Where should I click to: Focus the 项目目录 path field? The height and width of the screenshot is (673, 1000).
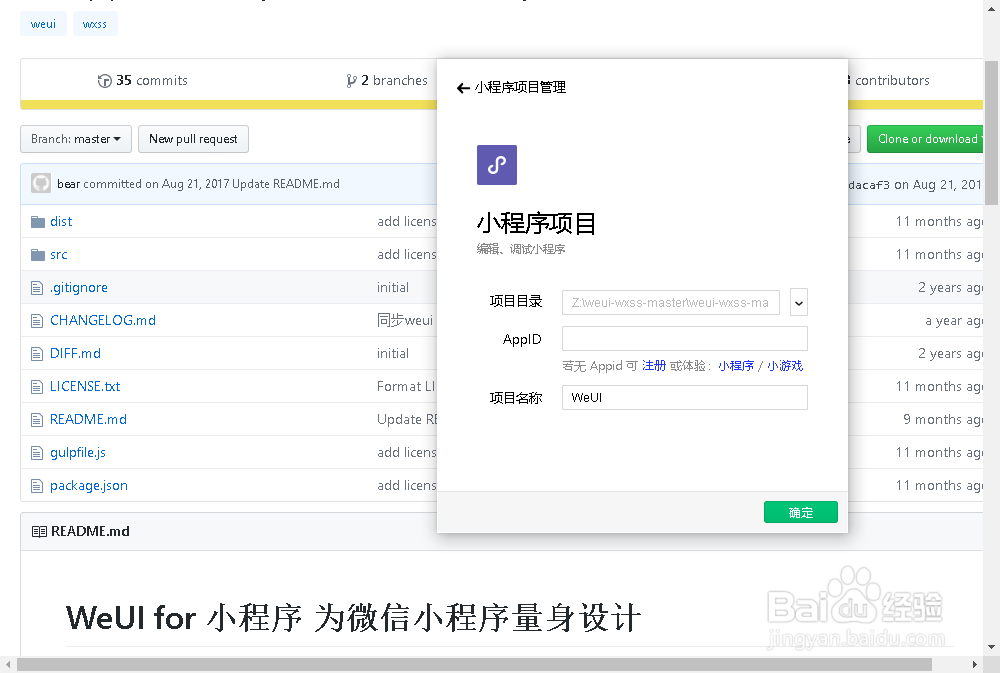[671, 302]
